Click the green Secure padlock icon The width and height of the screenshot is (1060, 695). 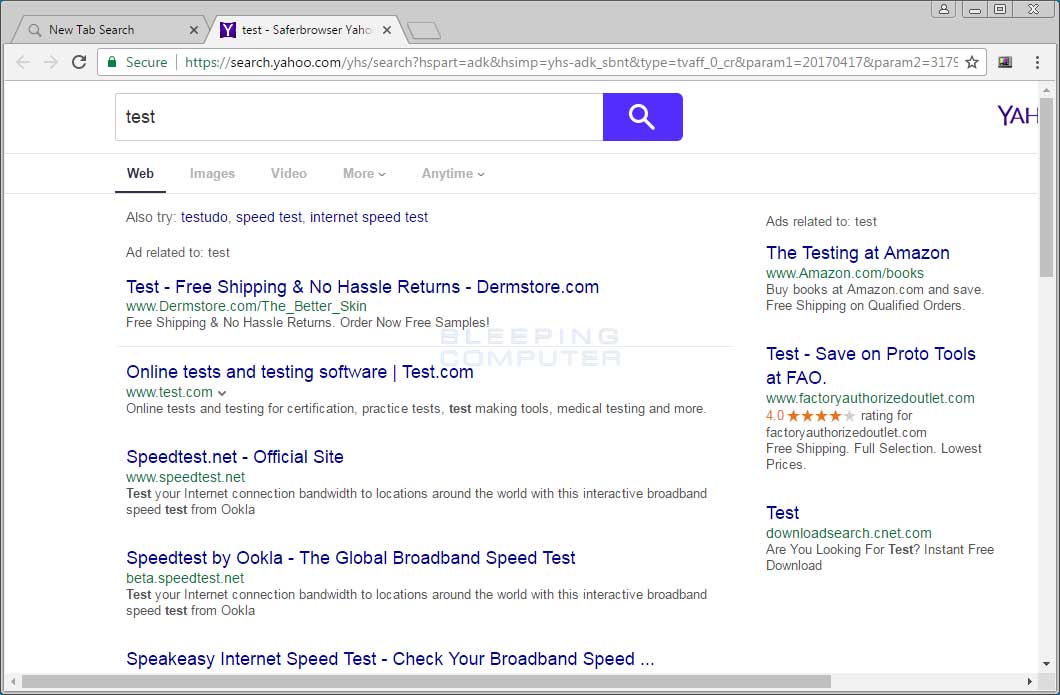112,62
